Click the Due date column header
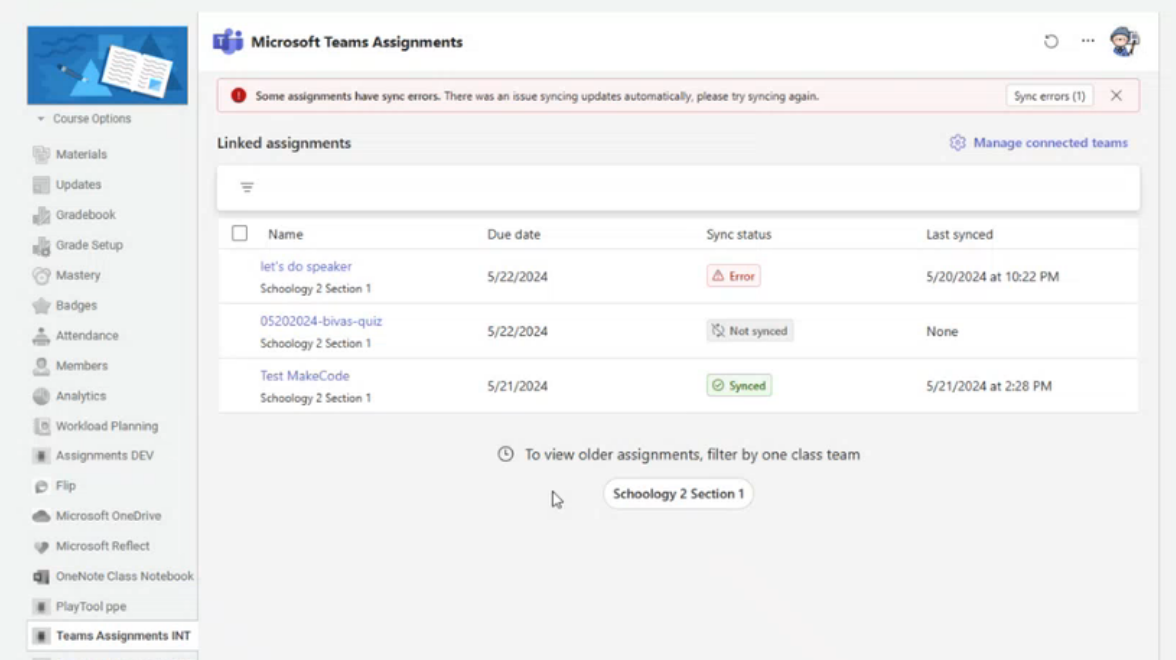 pos(514,234)
